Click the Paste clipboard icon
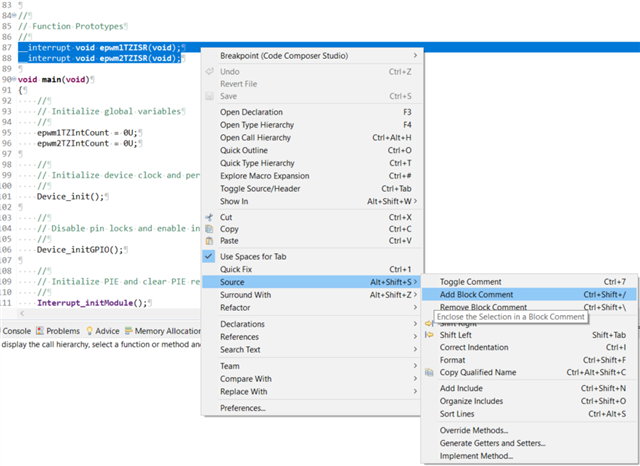Image resolution: width=640 pixels, height=466 pixels. 209,241
